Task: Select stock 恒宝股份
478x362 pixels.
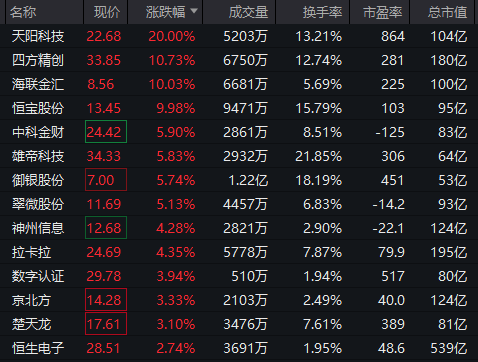Action: (x=38, y=108)
